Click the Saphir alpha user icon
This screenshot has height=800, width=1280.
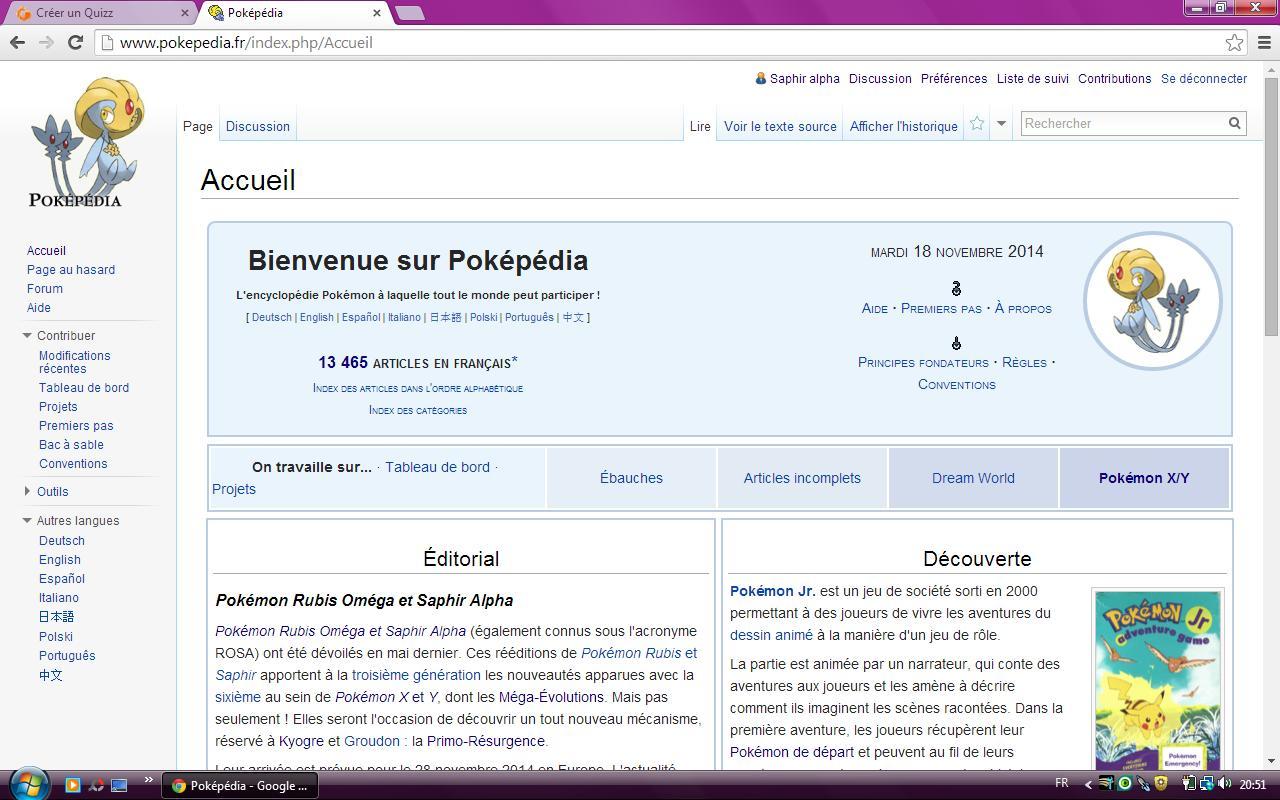point(760,78)
